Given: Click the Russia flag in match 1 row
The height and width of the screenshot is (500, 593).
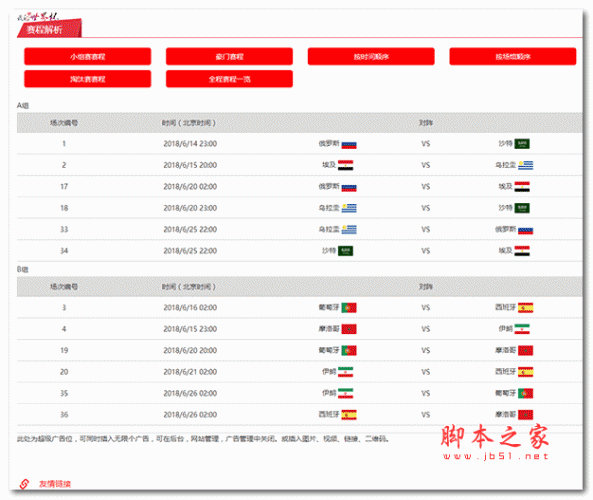Looking at the screenshot, I should (x=349, y=144).
